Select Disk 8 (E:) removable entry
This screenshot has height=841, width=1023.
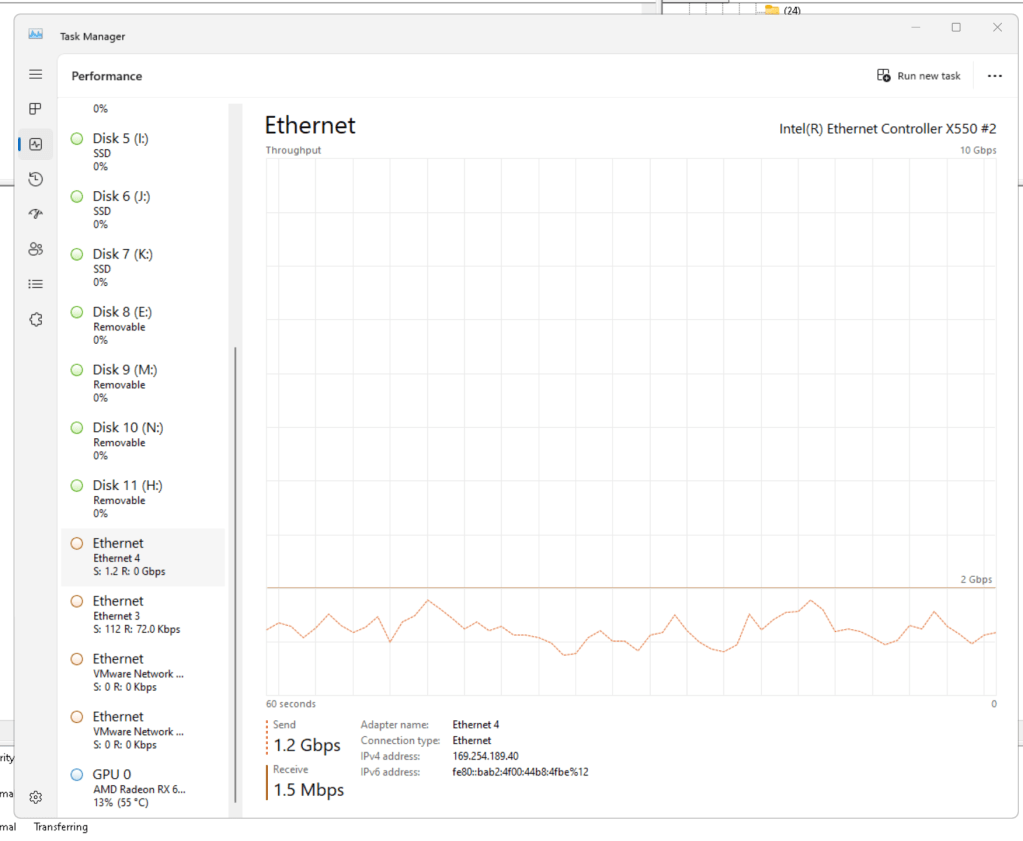(143, 326)
